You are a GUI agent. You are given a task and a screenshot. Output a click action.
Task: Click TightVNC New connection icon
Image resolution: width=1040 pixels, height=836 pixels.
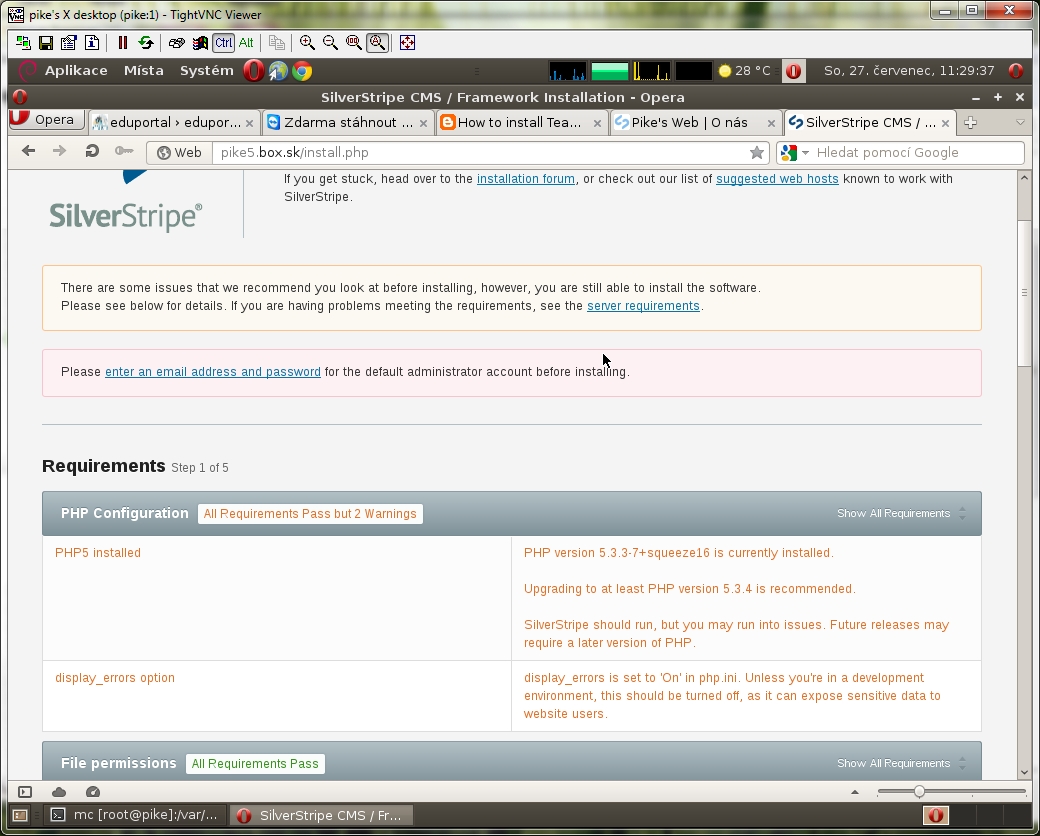pos(23,43)
